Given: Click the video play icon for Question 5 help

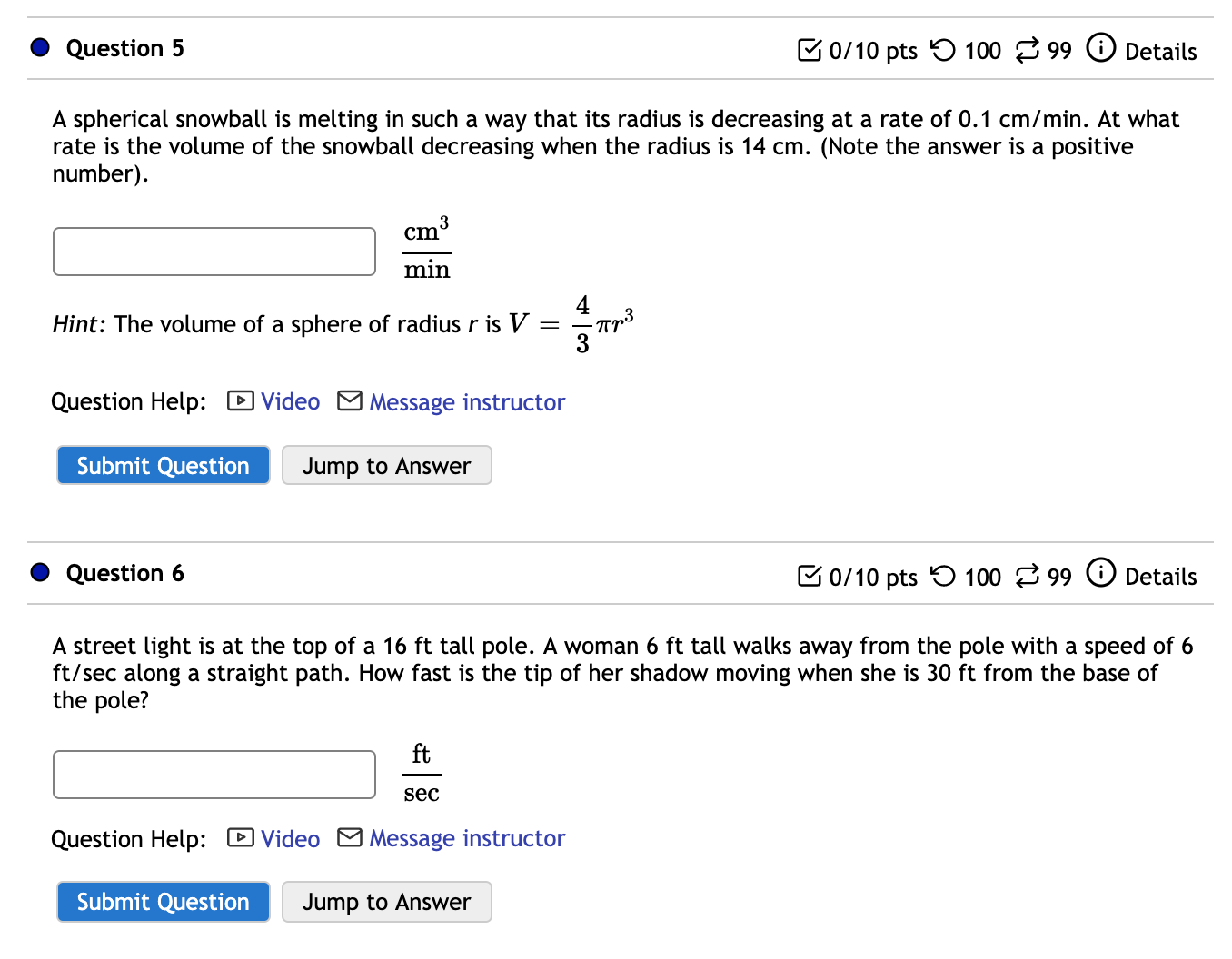Looking at the screenshot, I should (239, 400).
